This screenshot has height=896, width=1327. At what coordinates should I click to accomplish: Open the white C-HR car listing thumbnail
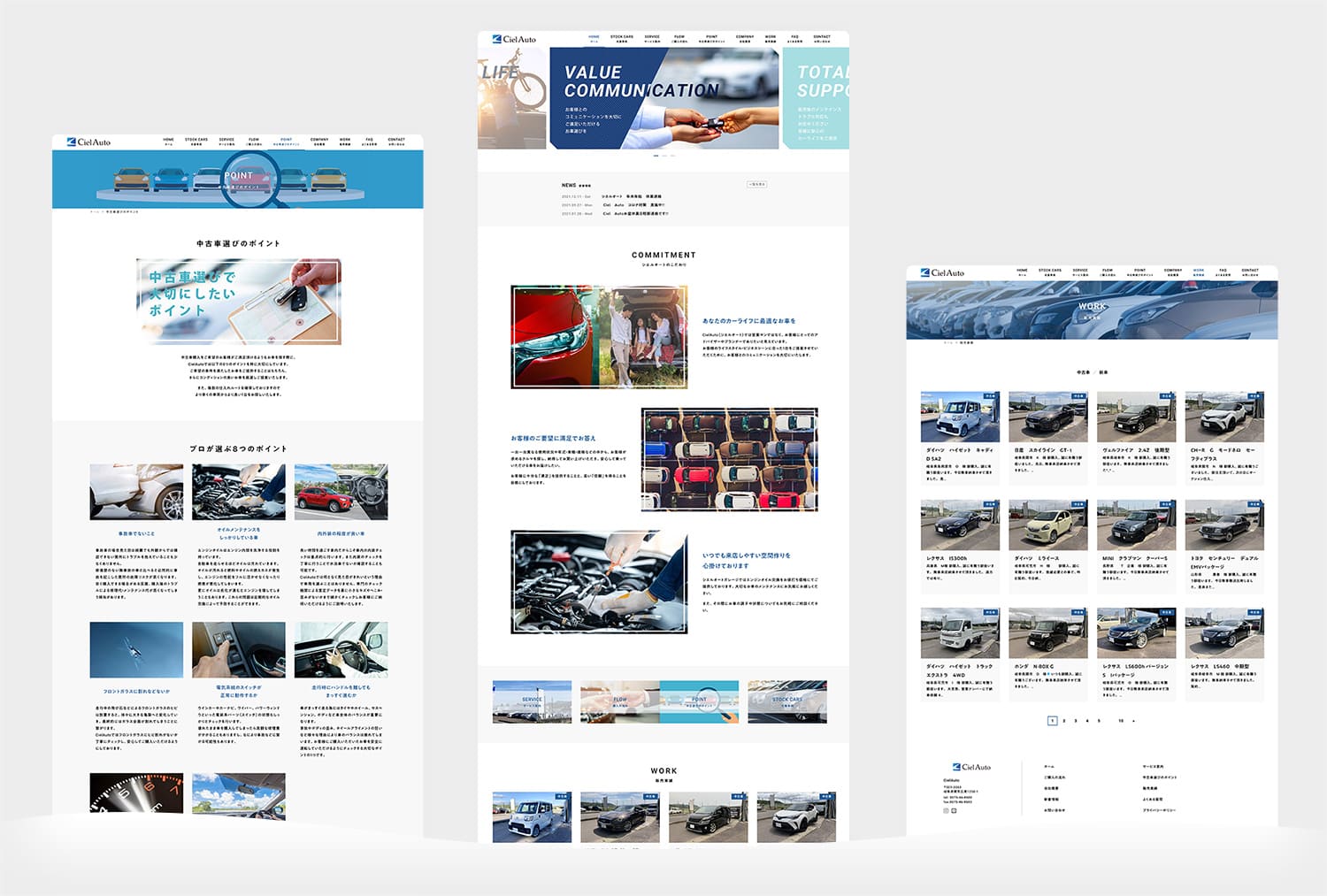1224,417
